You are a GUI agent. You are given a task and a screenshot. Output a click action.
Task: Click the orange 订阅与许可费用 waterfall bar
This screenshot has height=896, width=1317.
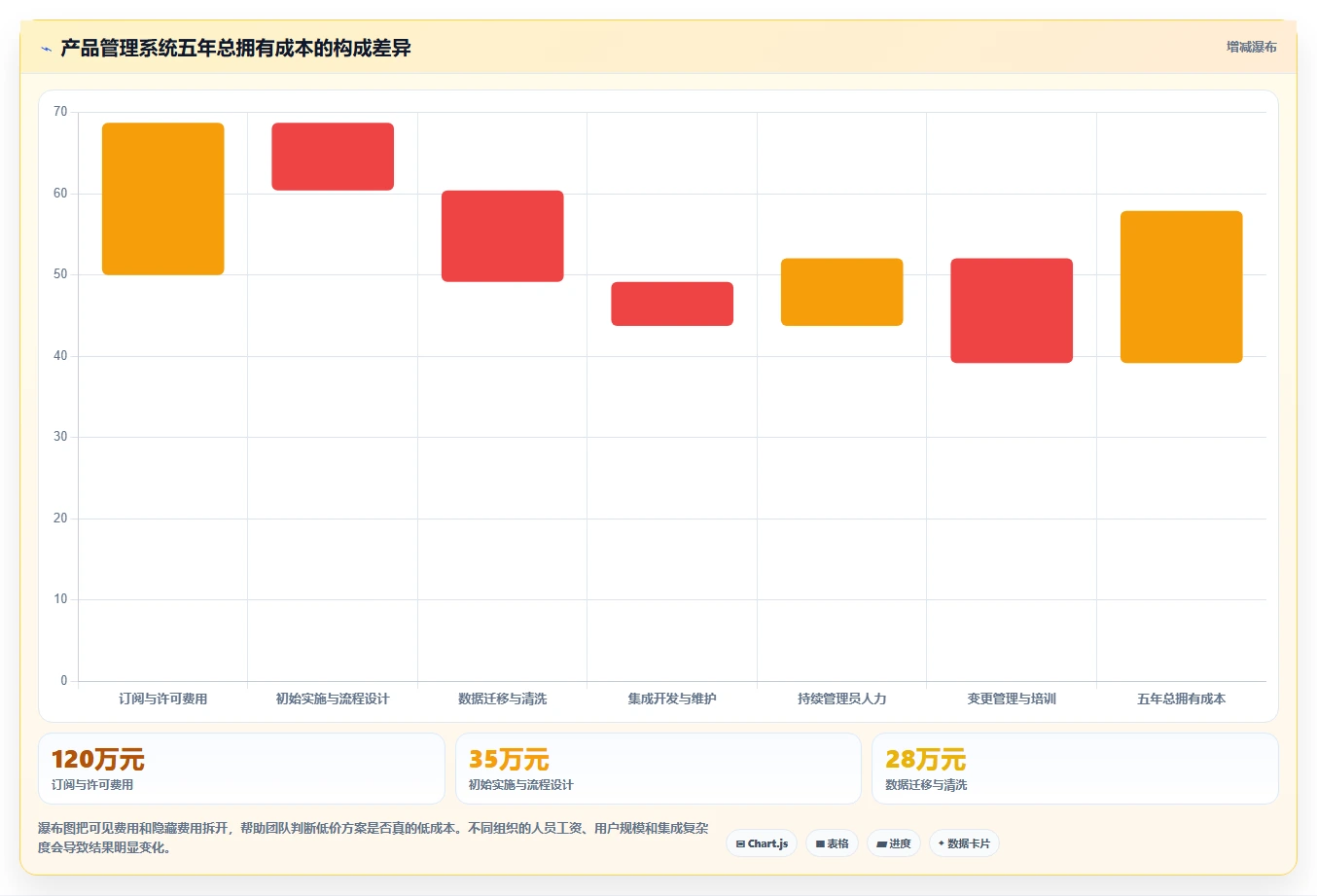click(163, 198)
